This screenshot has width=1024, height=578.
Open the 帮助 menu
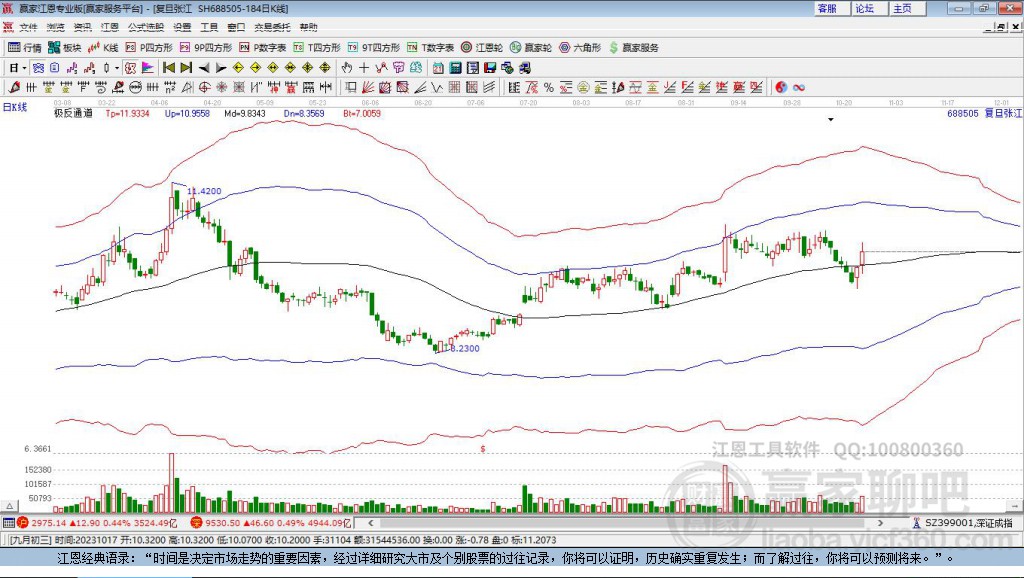tap(308, 27)
